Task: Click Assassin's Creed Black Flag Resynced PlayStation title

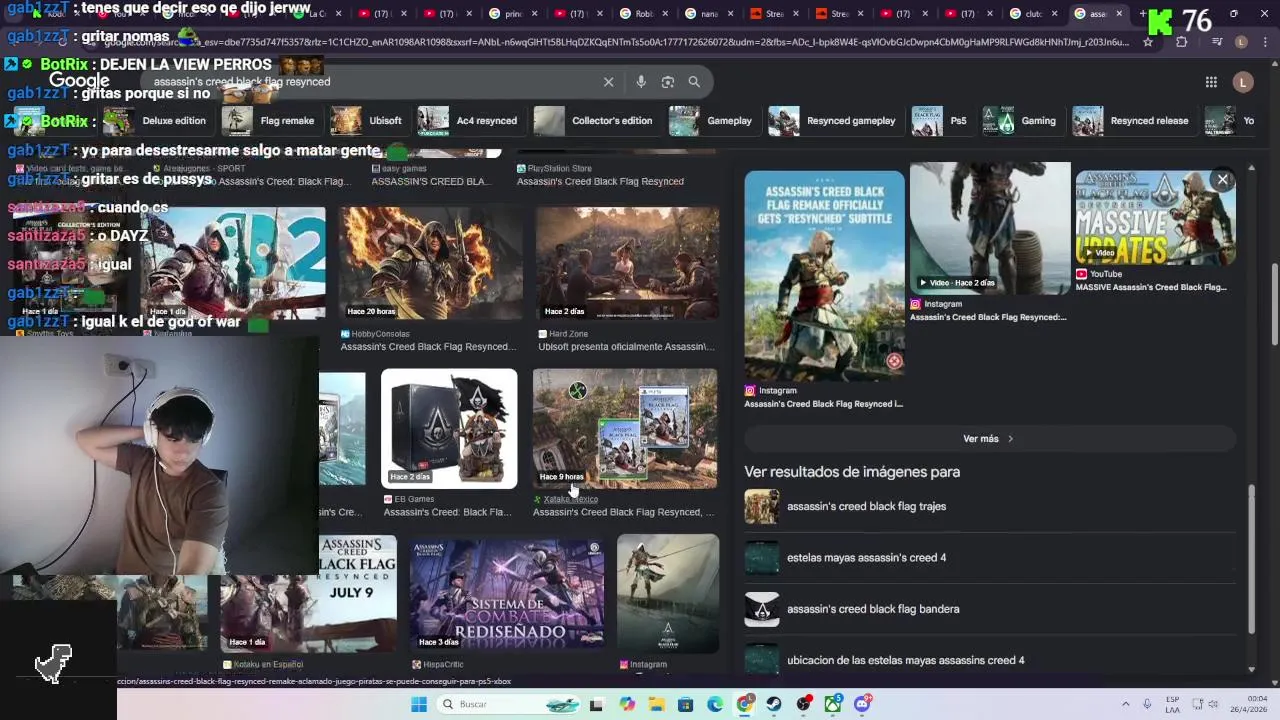Action: click(600, 182)
